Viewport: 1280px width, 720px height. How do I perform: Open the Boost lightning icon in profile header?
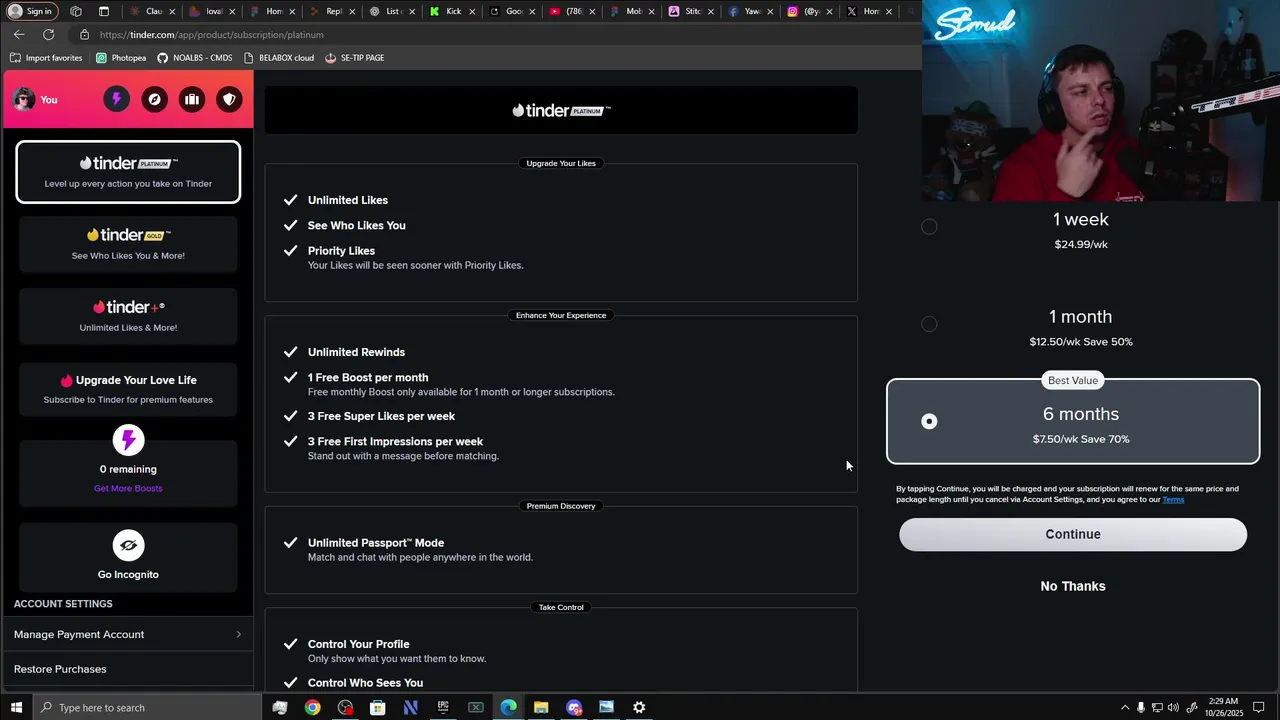tap(116, 99)
